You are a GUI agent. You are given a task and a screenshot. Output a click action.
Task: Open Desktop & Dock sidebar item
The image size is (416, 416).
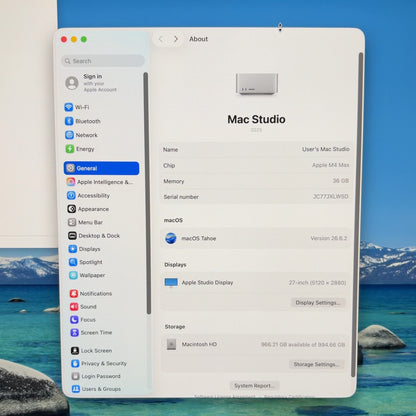94,236
